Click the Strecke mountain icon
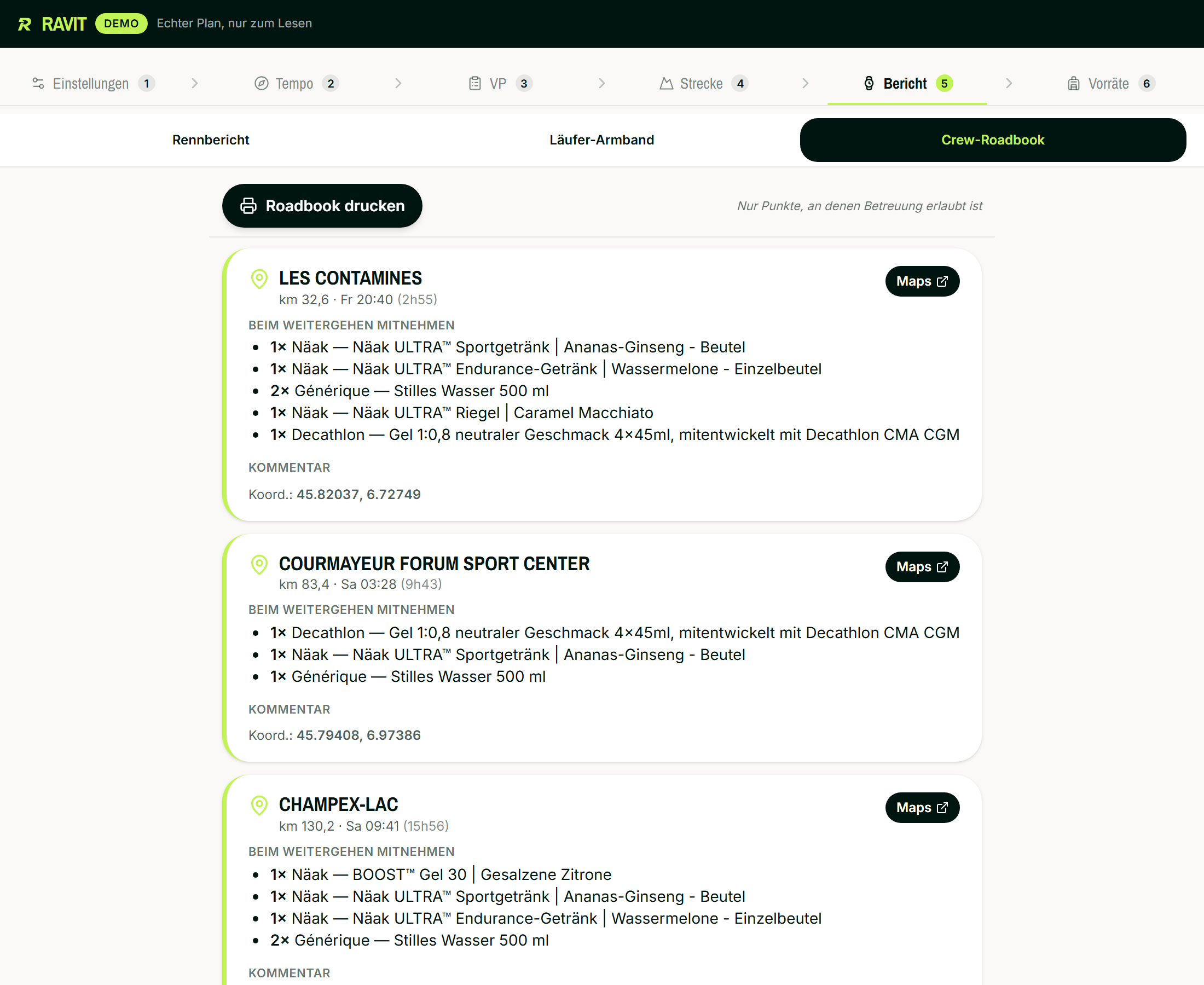The image size is (1204, 985). (x=666, y=83)
